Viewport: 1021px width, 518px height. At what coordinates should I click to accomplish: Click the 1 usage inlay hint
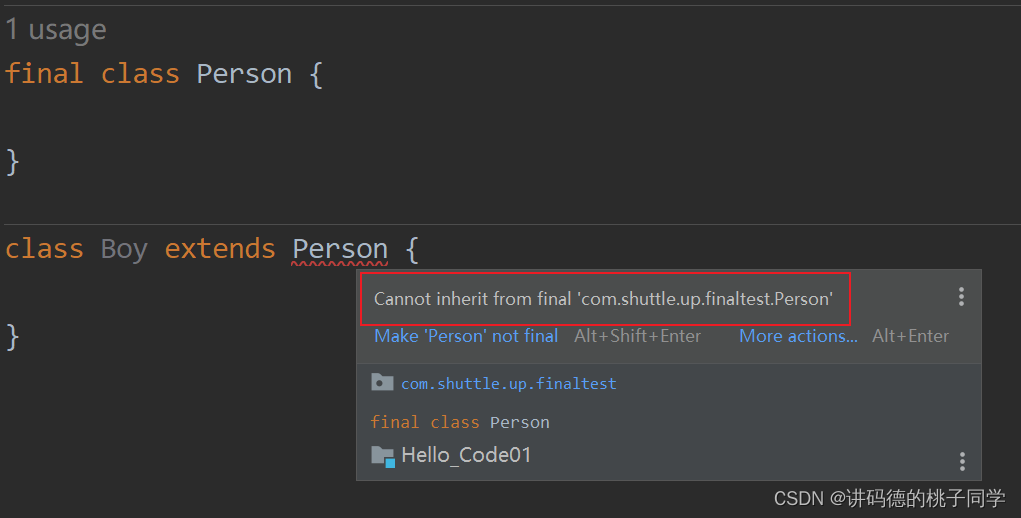56,30
